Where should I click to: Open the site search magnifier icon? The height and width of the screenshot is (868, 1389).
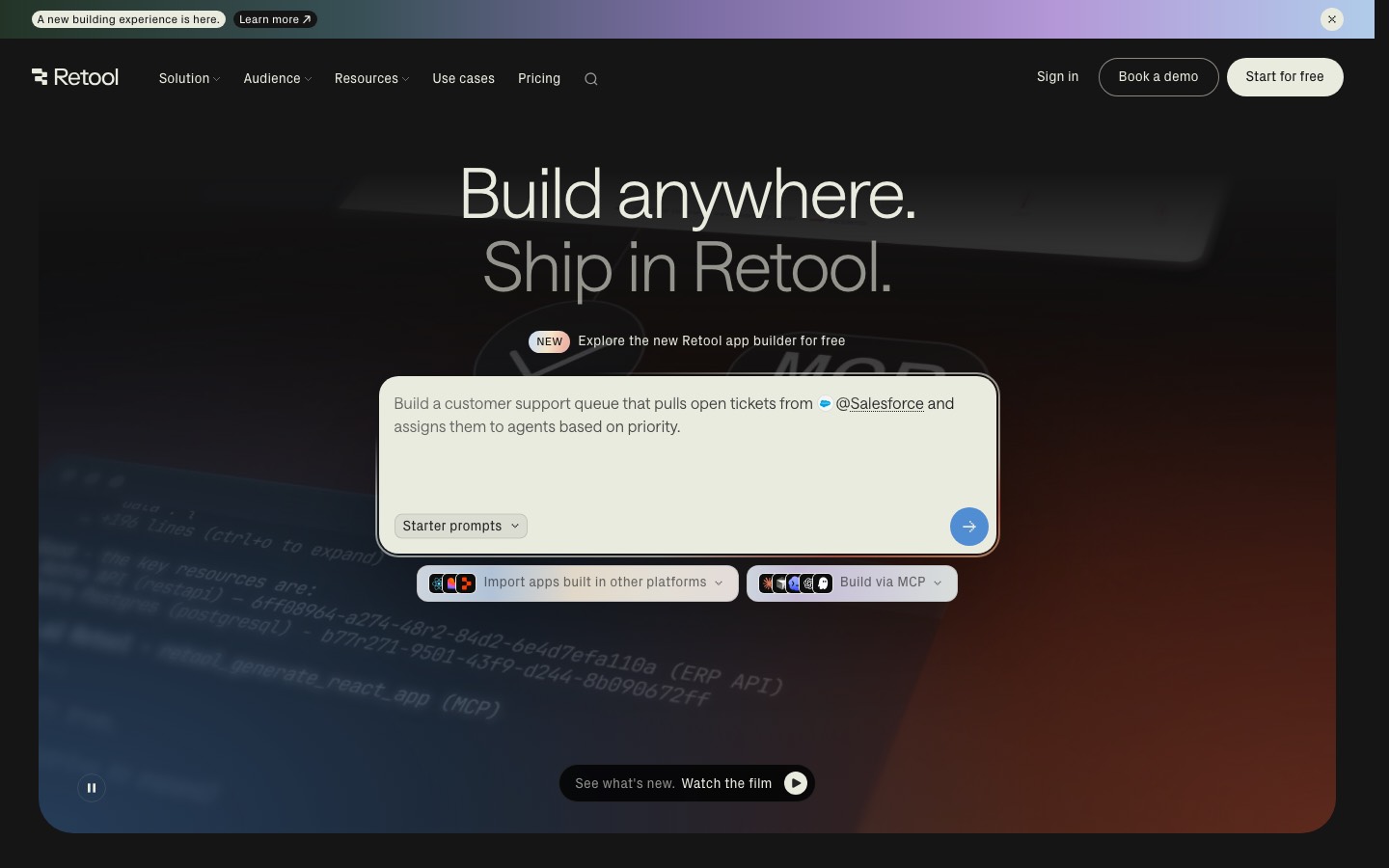pyautogui.click(x=591, y=79)
